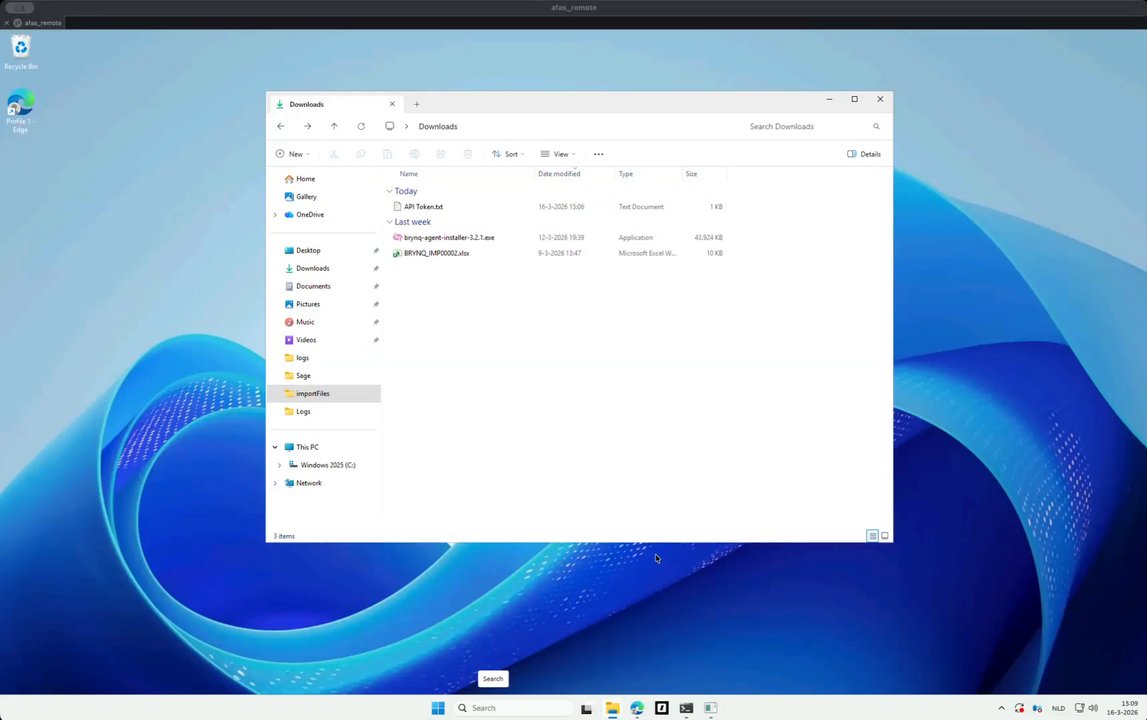Viewport: 1147px width, 720px height.
Task: Click the speaker volume icon in tray
Action: pos(1094,708)
